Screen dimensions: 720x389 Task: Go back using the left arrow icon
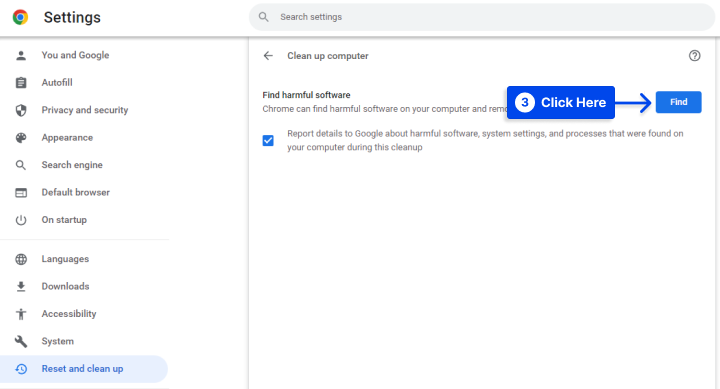(268, 56)
